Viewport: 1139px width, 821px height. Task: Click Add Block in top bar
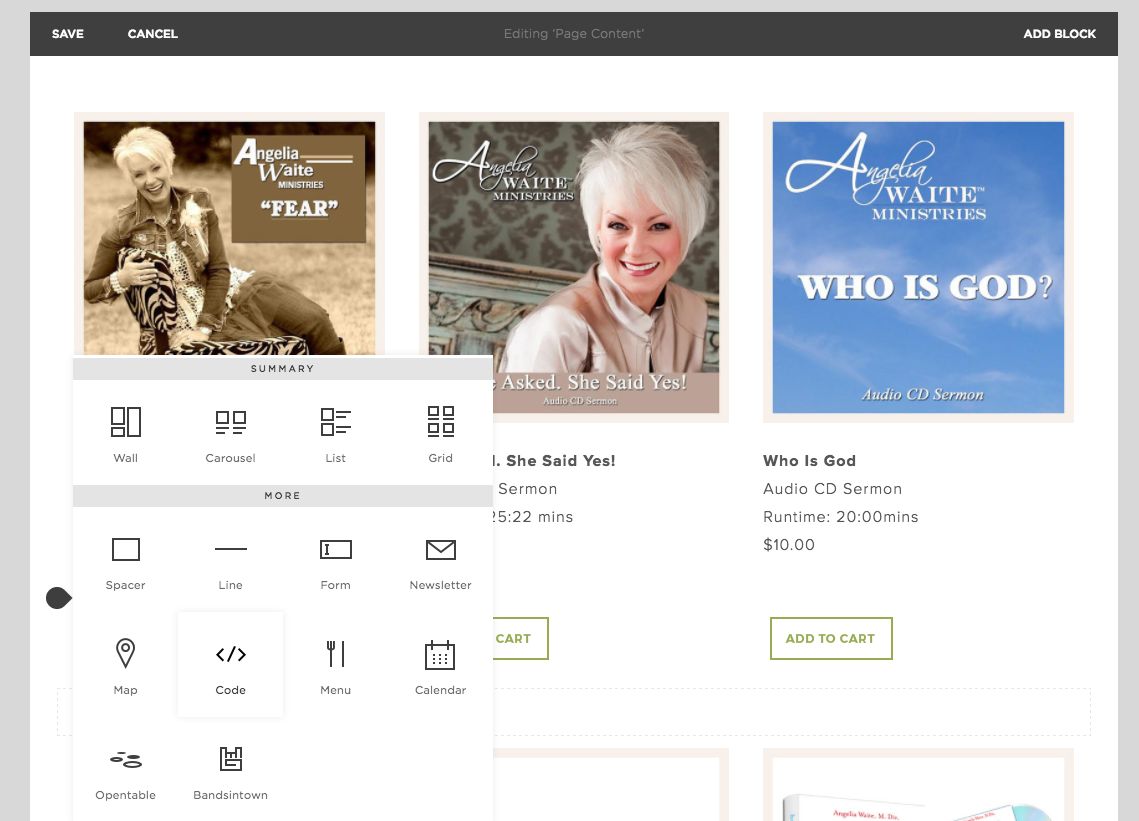tap(1059, 33)
